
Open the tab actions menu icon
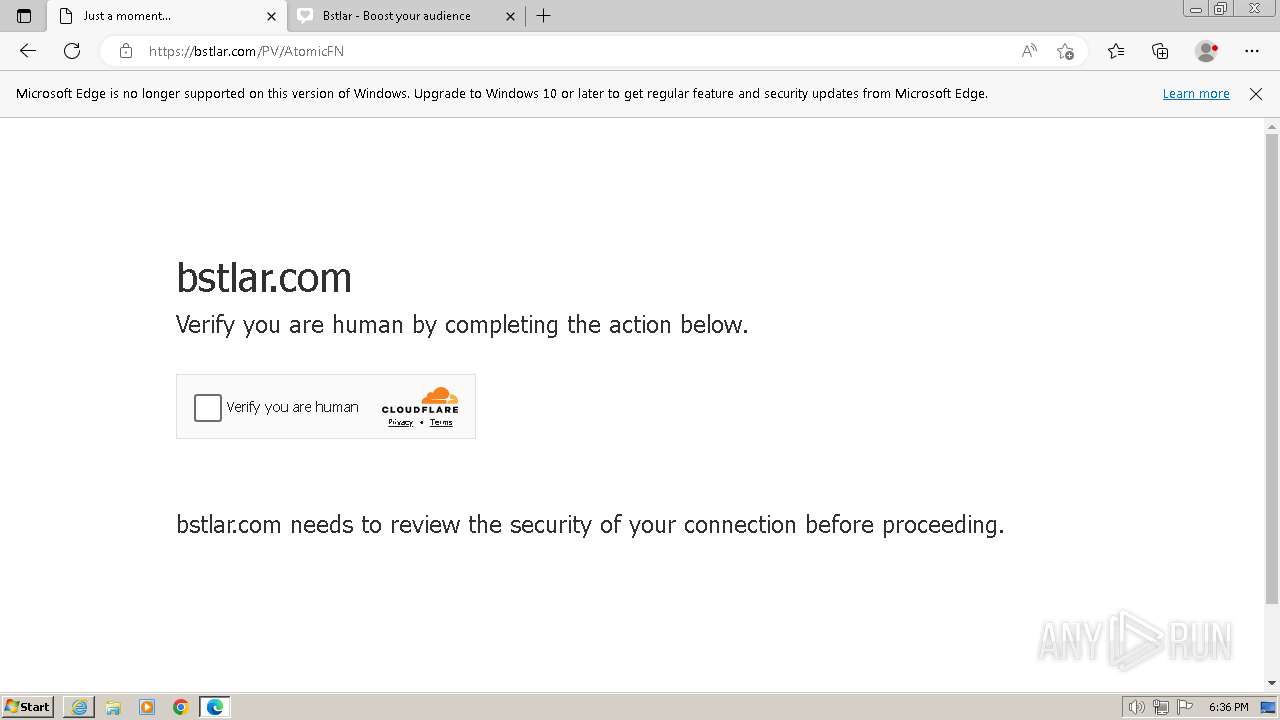point(24,16)
